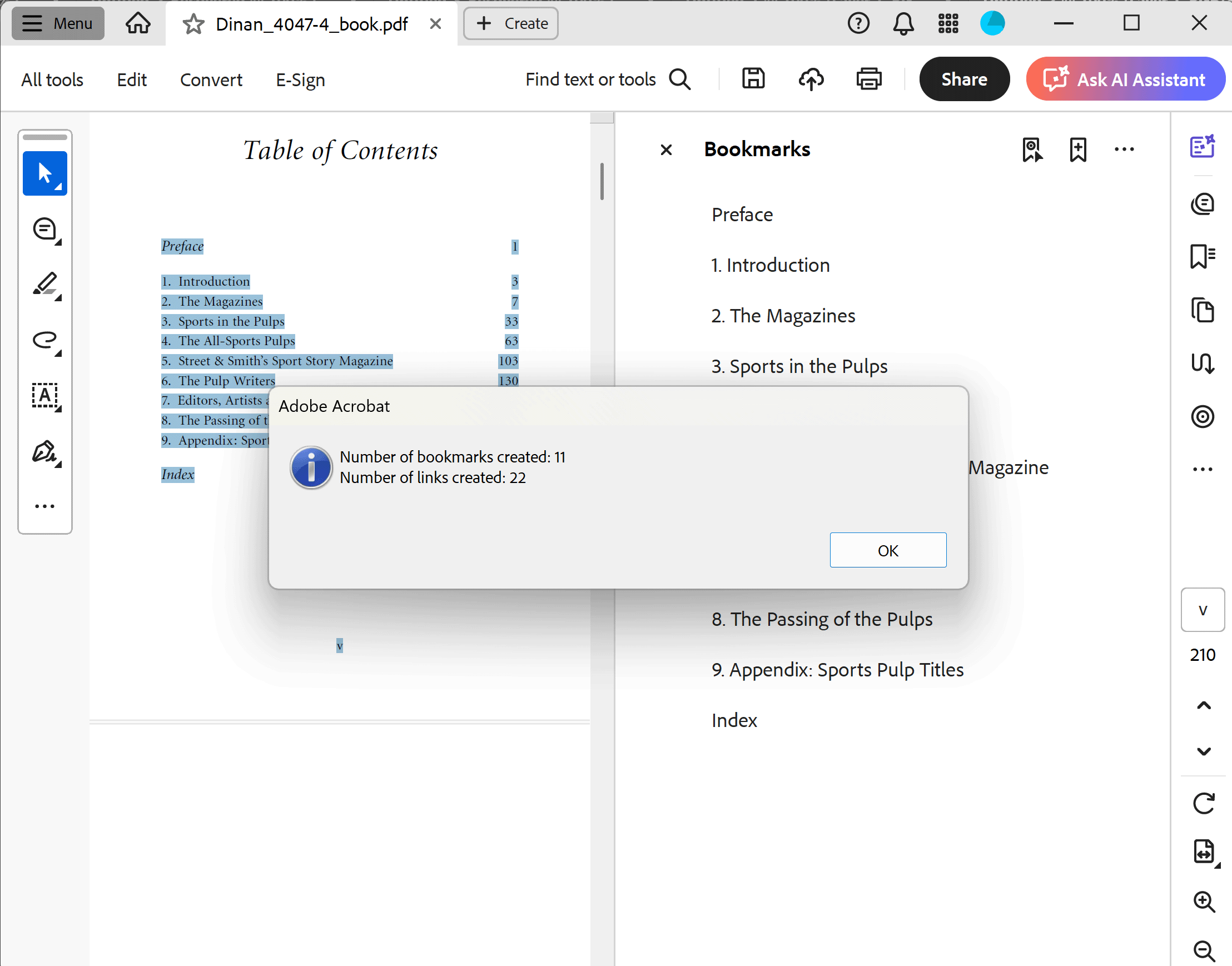Choose the Select arrow tool
The width and height of the screenshot is (1232, 966).
[45, 173]
